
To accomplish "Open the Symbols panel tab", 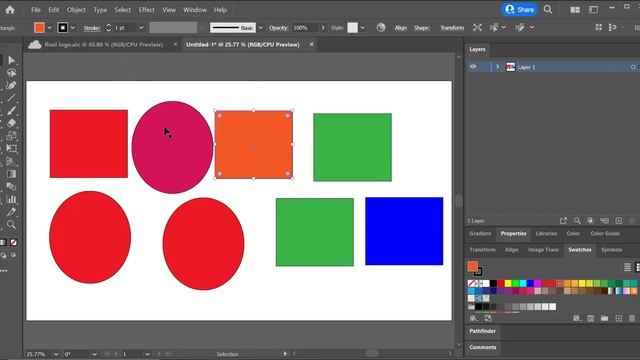I will pos(611,250).
